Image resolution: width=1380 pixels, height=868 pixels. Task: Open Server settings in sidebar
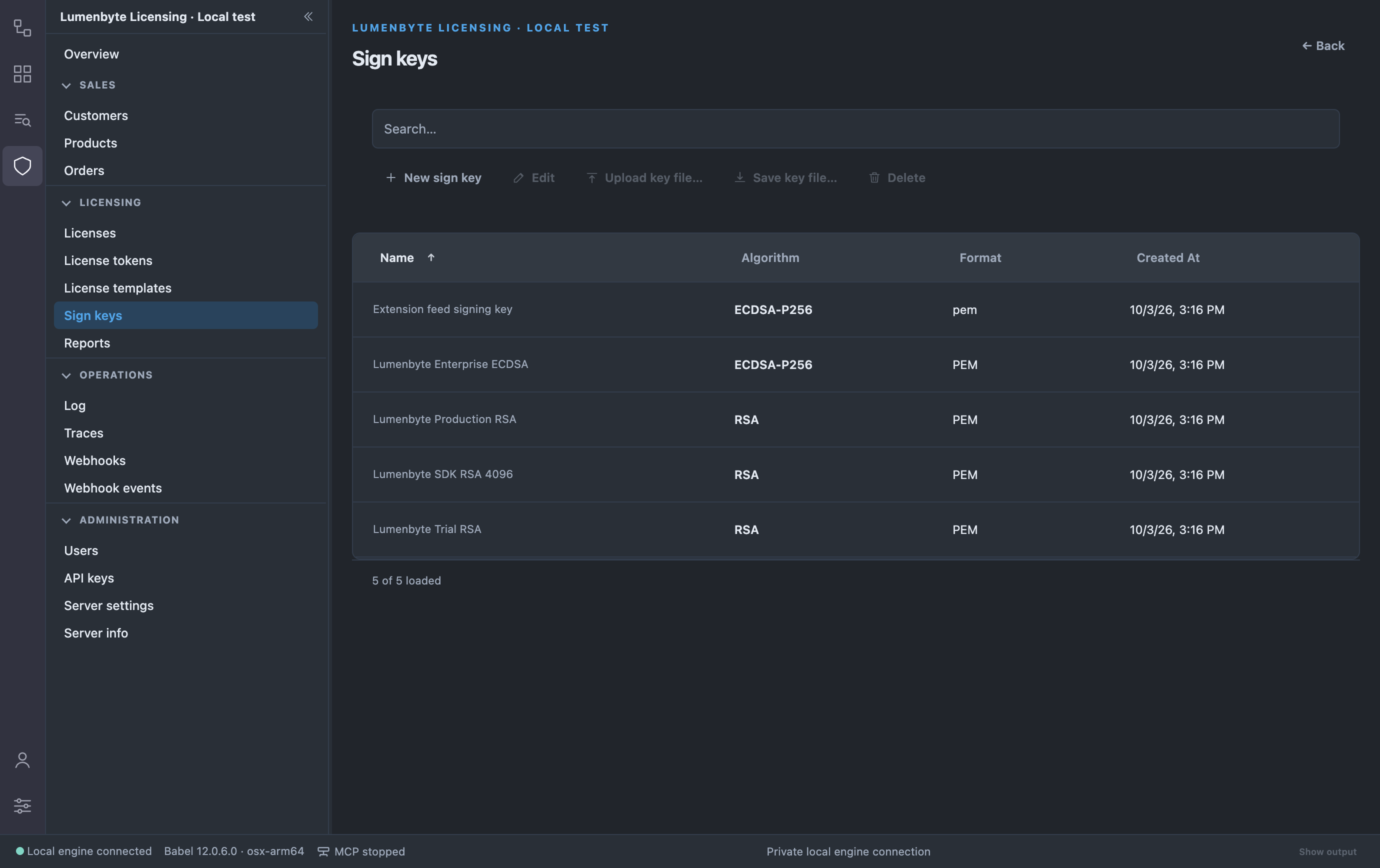108,605
